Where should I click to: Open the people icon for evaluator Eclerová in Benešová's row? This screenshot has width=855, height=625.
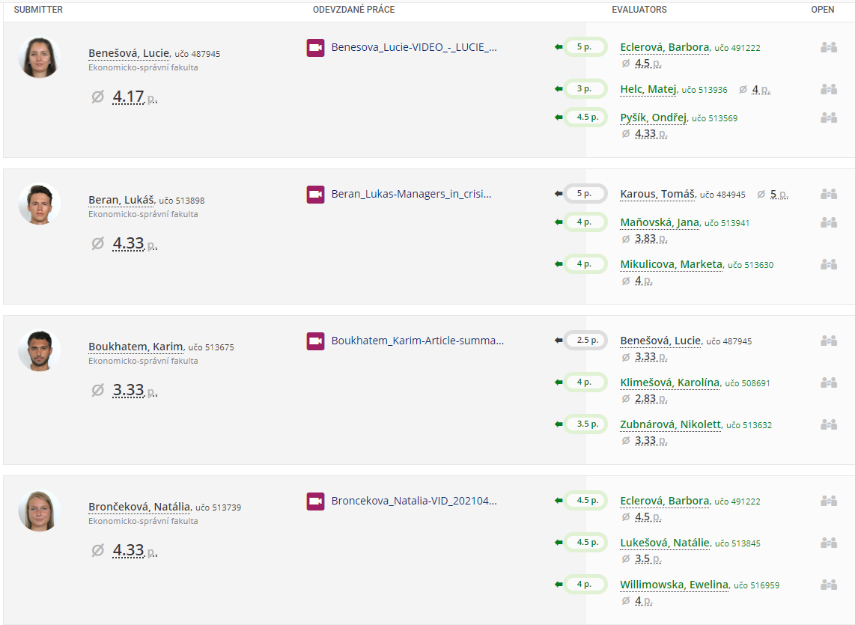click(x=828, y=47)
